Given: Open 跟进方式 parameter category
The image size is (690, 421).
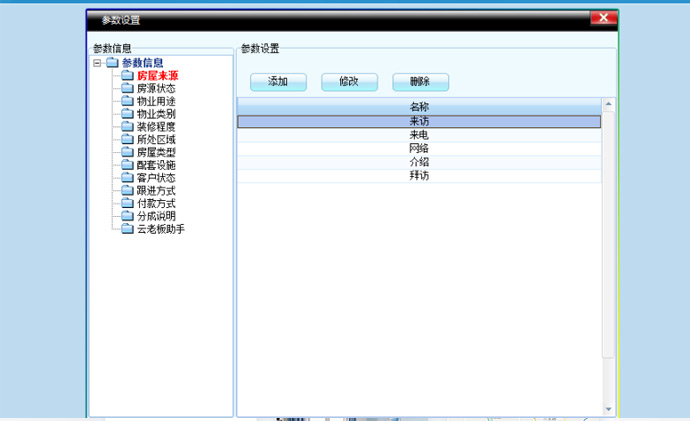Looking at the screenshot, I should [x=156, y=190].
